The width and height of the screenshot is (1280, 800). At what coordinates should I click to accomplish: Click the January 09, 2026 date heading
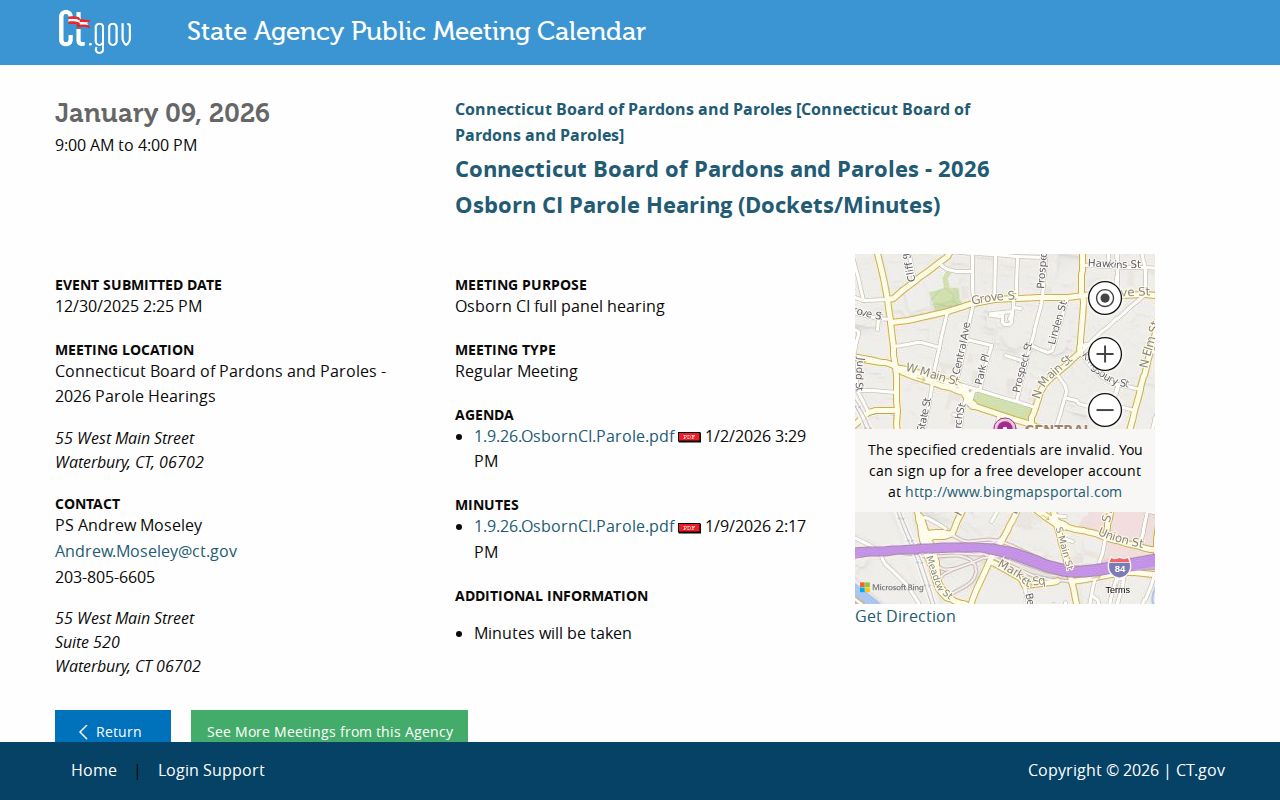[x=162, y=113]
